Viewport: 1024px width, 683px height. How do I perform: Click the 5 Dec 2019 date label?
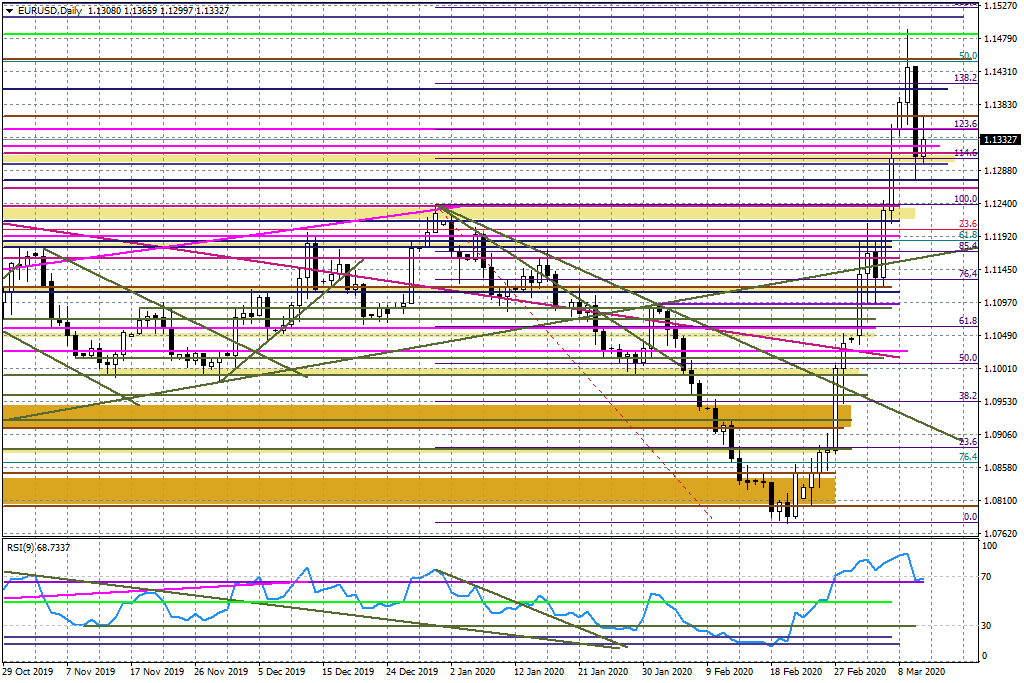(x=281, y=671)
